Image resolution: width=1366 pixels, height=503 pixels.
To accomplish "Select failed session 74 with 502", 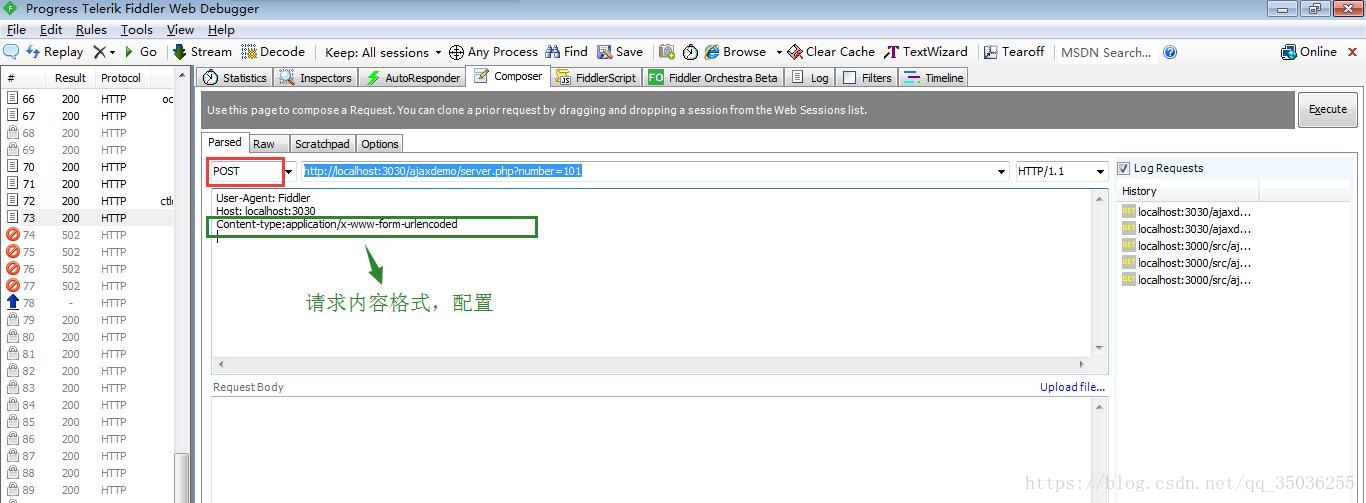I will pyautogui.click(x=87, y=235).
